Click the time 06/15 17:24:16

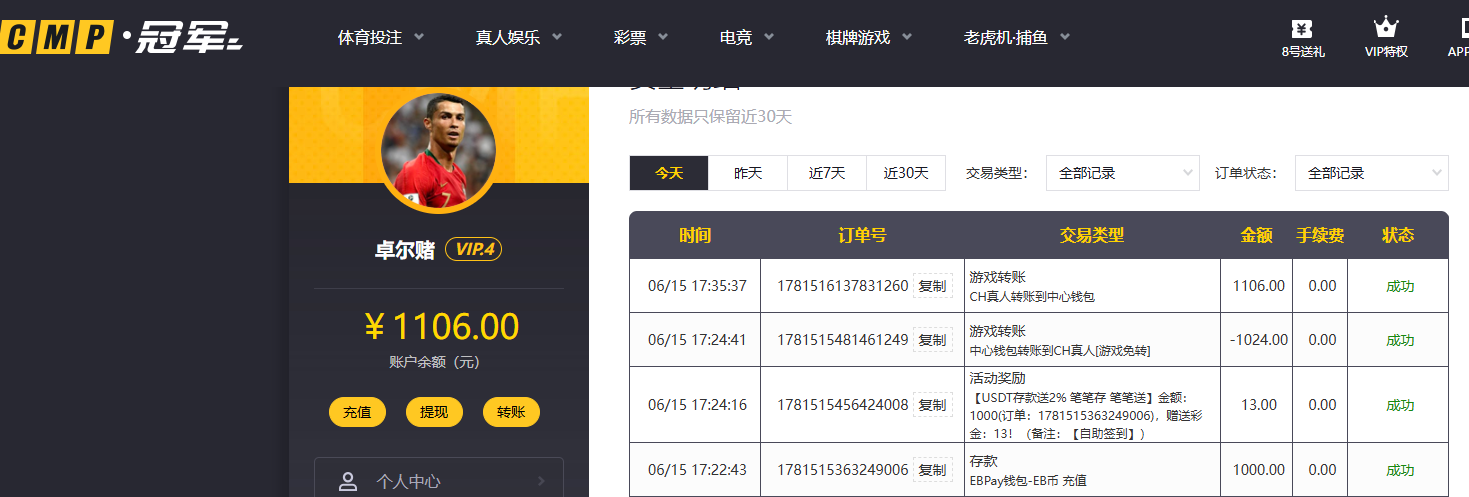tap(697, 405)
